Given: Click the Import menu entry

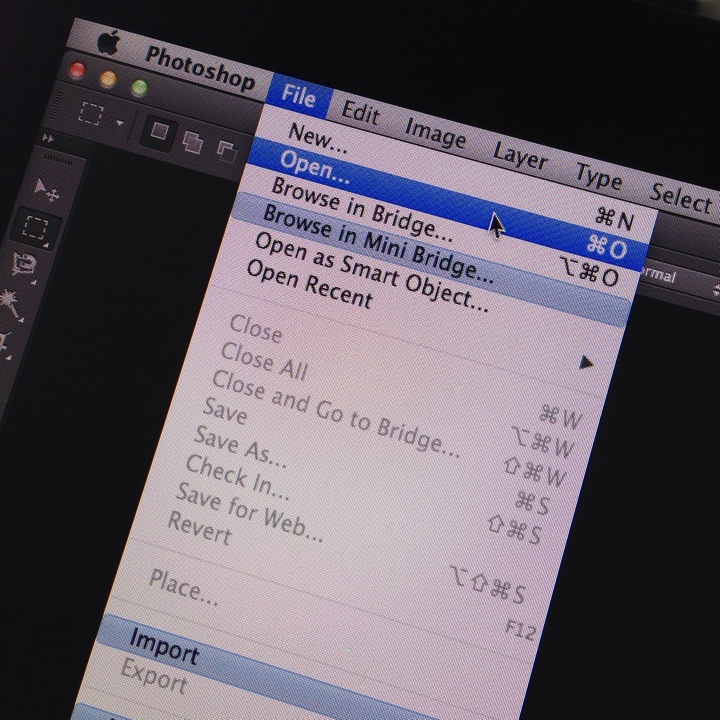Looking at the screenshot, I should pyautogui.click(x=164, y=650).
